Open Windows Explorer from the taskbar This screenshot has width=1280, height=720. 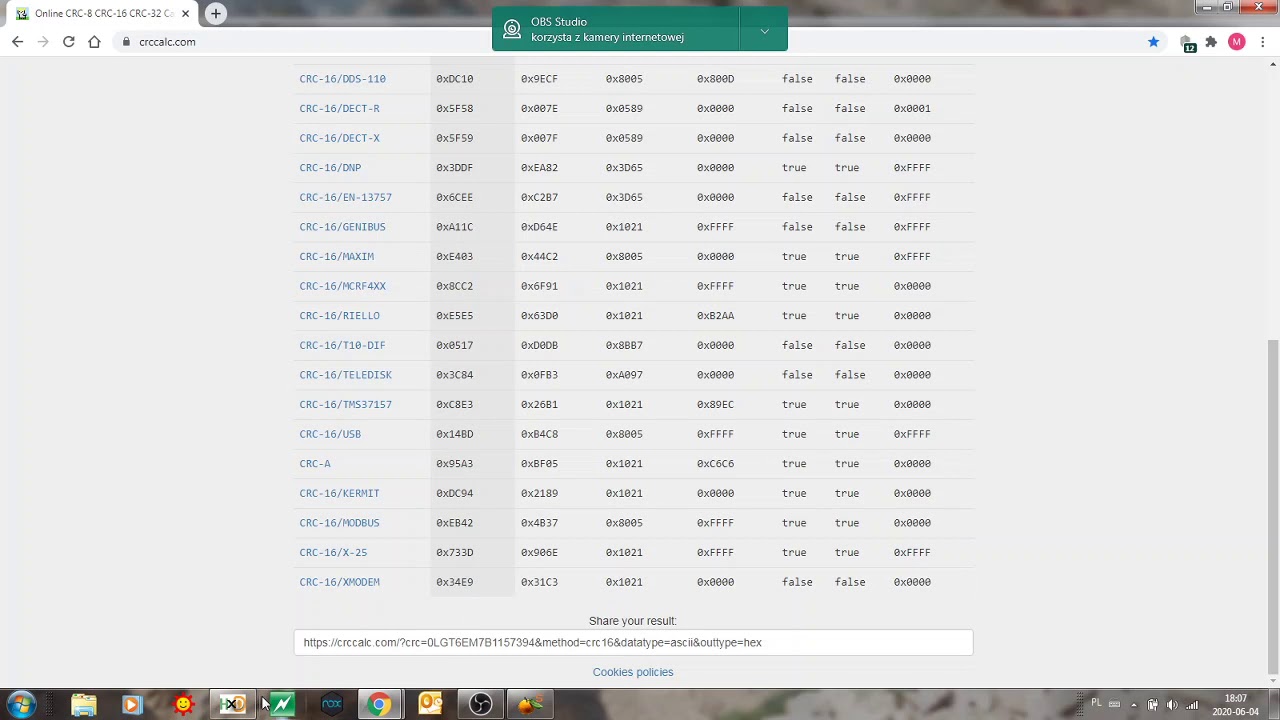(83, 705)
